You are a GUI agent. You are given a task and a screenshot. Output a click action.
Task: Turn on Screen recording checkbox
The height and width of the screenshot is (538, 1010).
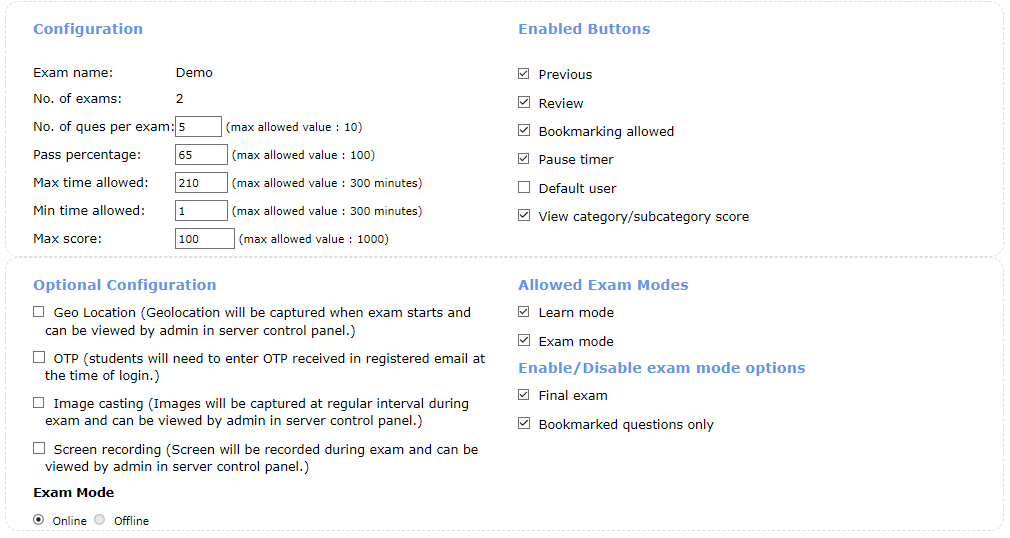coord(39,449)
